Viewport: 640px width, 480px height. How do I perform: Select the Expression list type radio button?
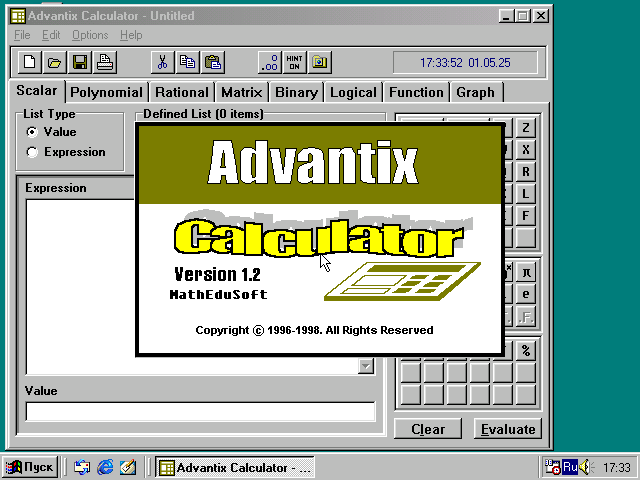(33, 152)
